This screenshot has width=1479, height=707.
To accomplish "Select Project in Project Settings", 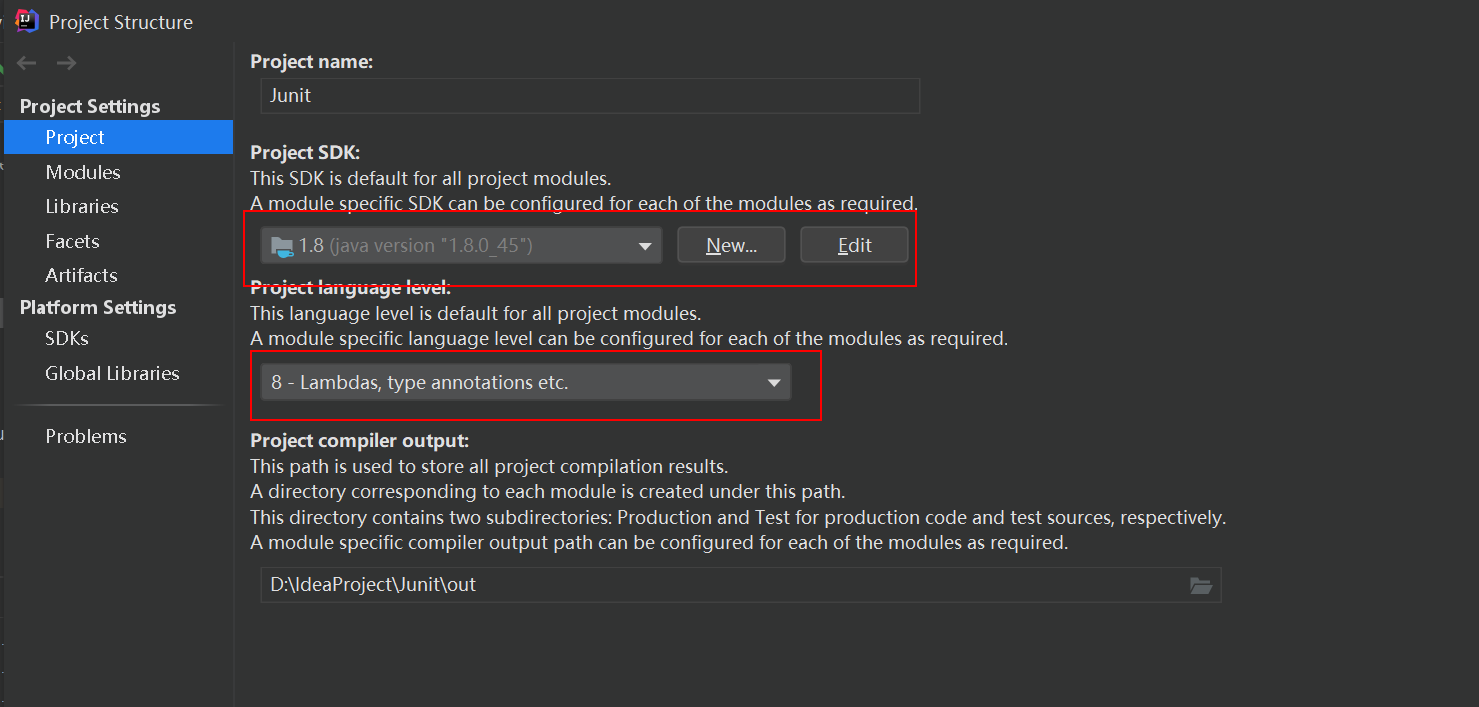I will [x=75, y=137].
